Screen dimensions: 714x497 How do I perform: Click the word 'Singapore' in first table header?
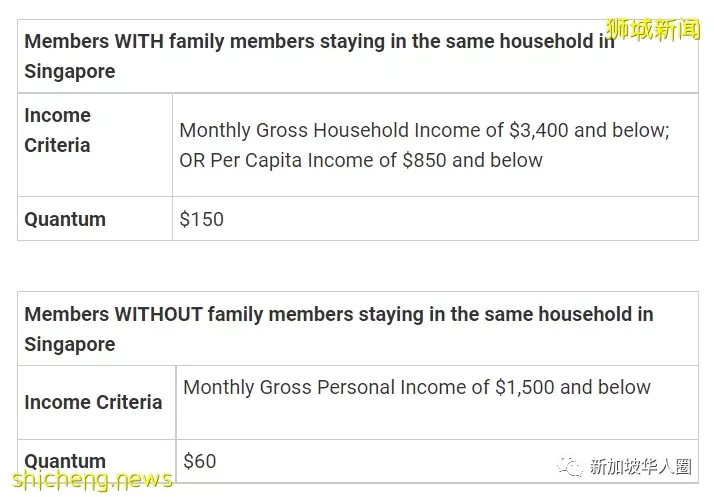70,72
